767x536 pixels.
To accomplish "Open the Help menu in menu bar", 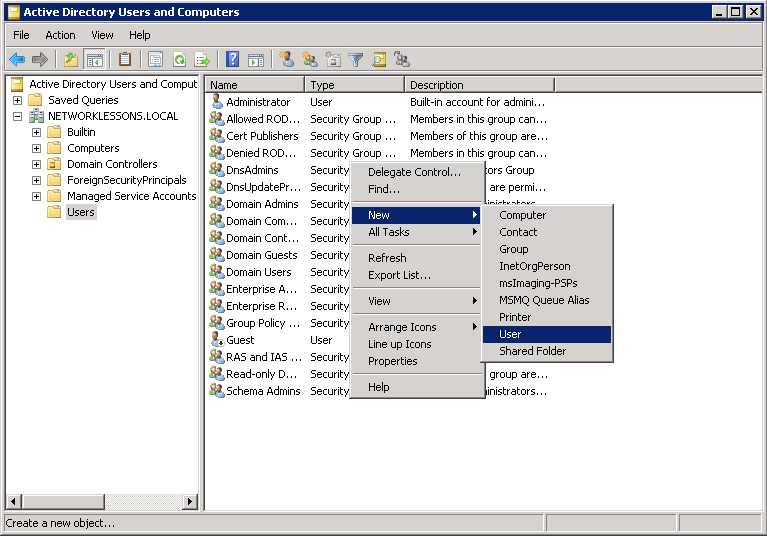I will (139, 35).
